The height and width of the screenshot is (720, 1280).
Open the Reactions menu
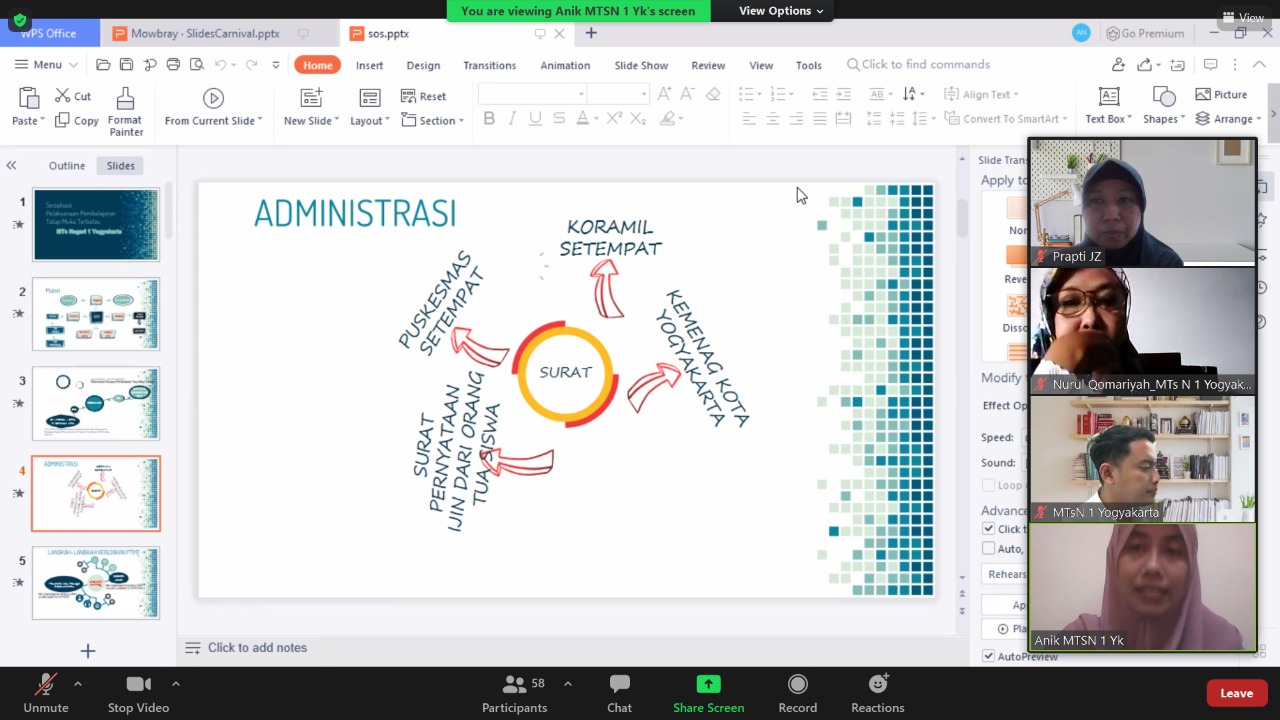click(877, 685)
